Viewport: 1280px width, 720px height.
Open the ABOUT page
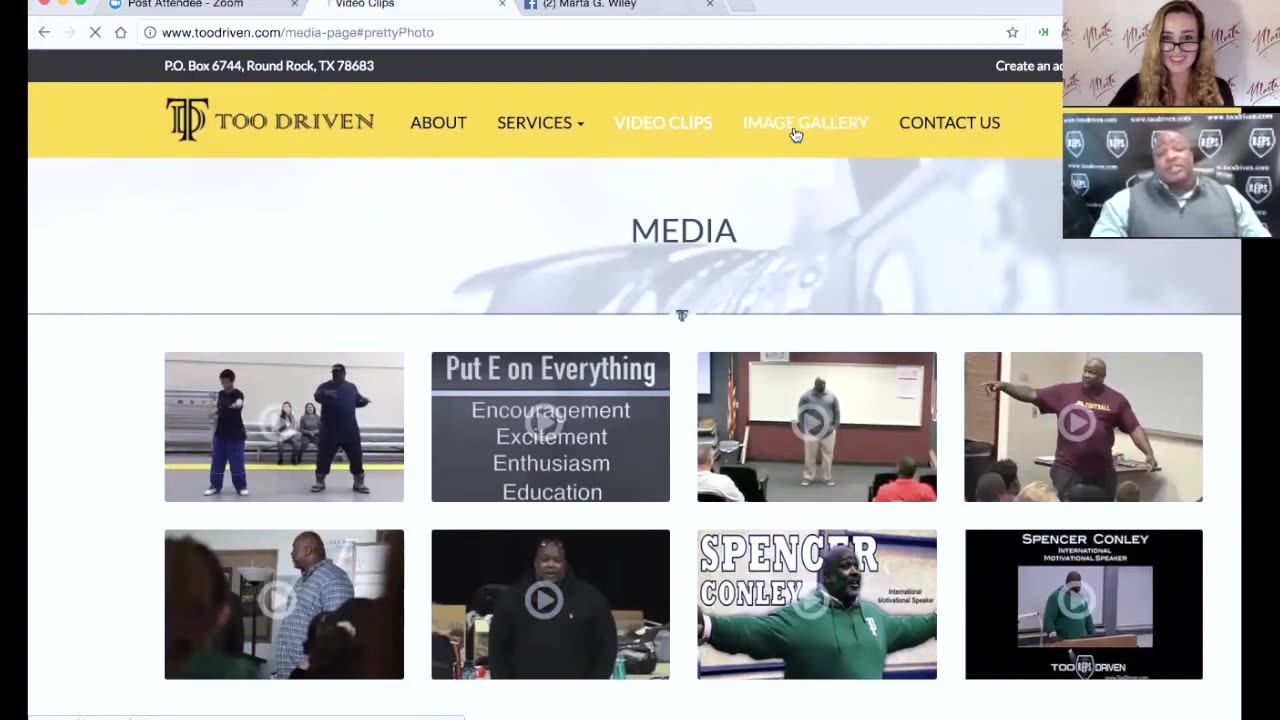(x=438, y=122)
